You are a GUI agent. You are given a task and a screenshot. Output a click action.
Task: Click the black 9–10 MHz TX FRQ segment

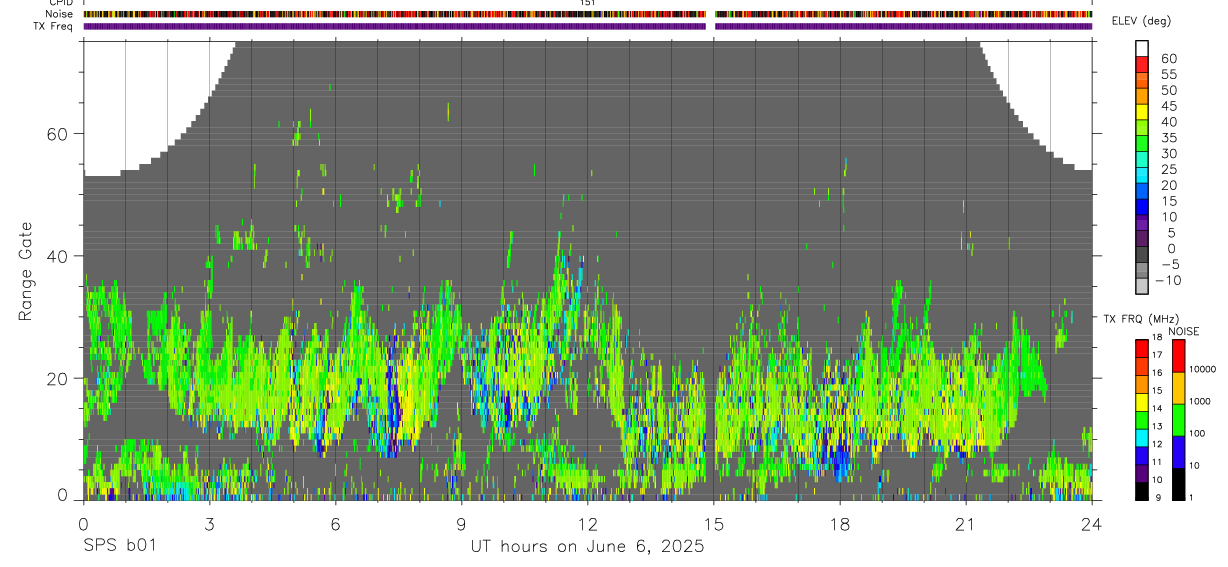[x=1142, y=491]
